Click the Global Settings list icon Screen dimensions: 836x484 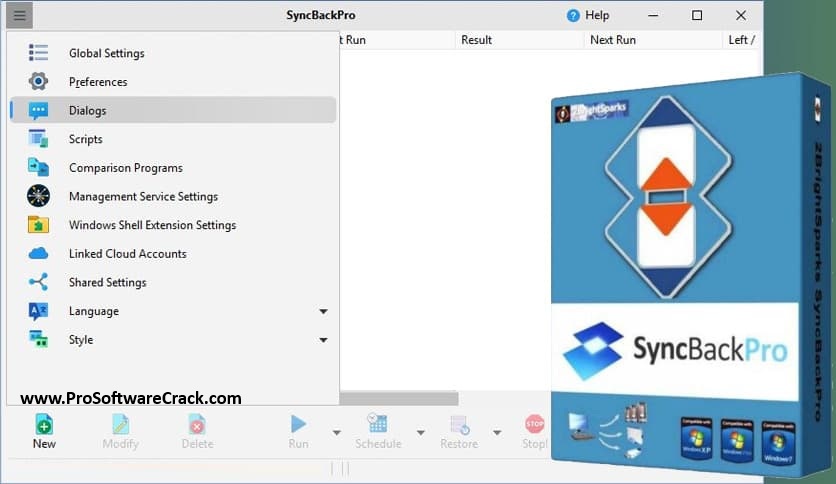coord(38,53)
